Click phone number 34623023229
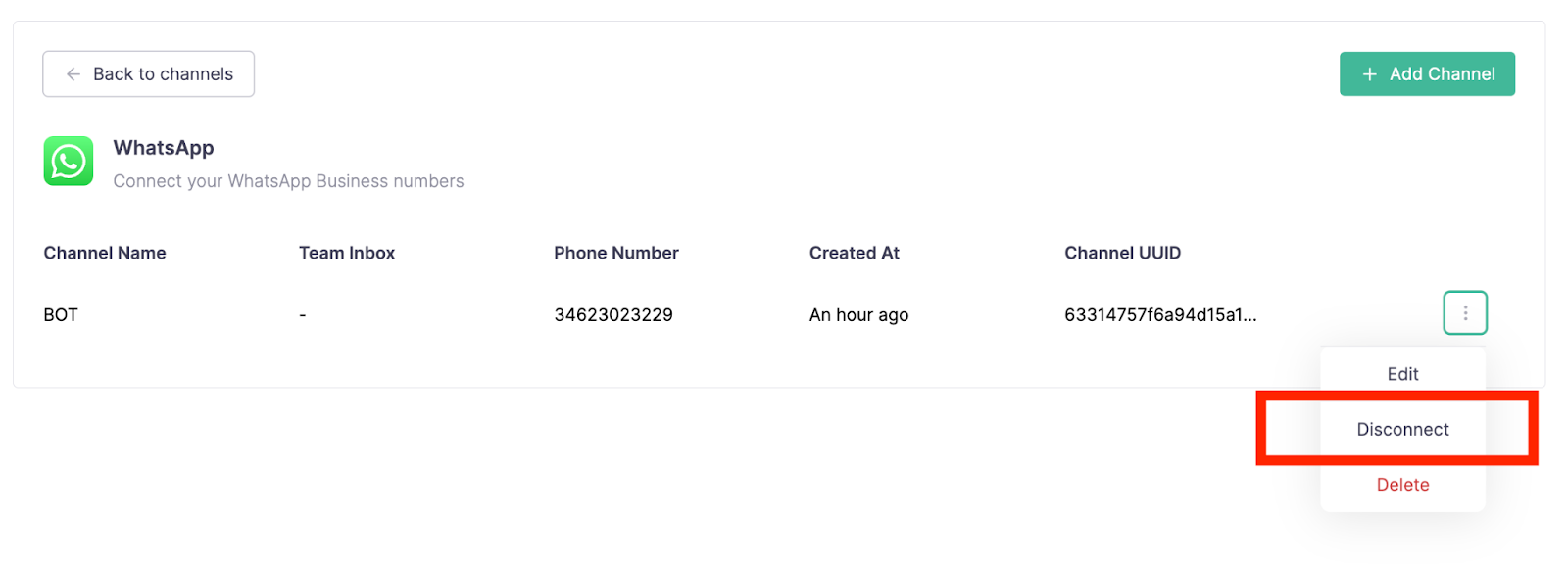1568x565 pixels. pyautogui.click(x=613, y=315)
